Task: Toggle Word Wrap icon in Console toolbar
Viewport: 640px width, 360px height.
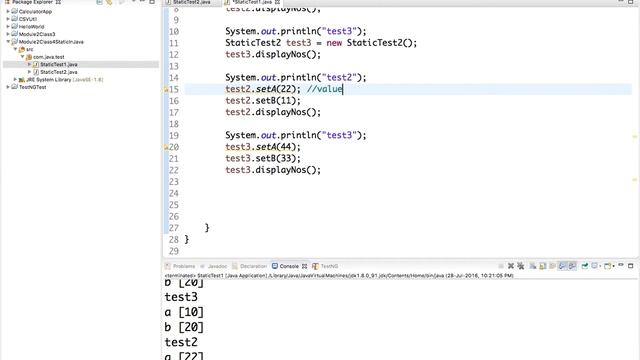Action: pyautogui.click(x=552, y=266)
